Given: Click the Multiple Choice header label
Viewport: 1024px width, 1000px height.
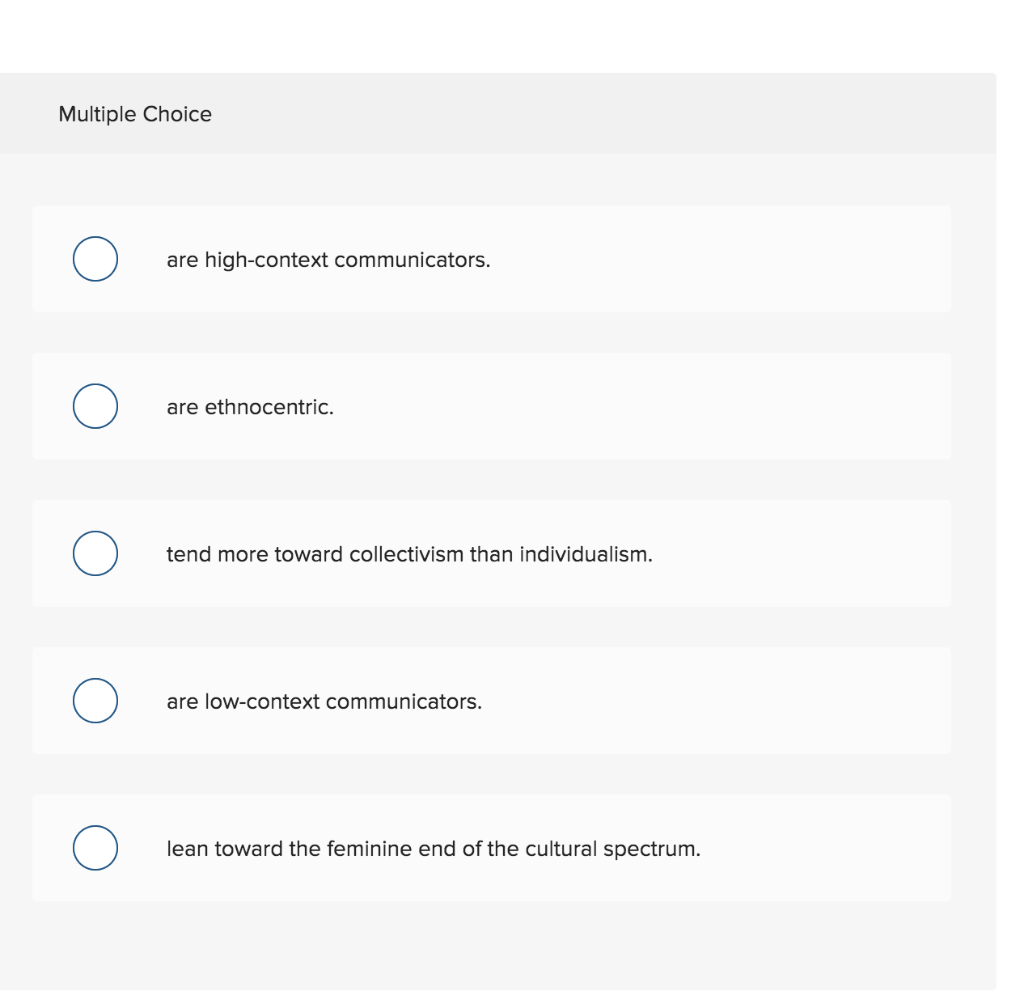Looking at the screenshot, I should coord(134,114).
